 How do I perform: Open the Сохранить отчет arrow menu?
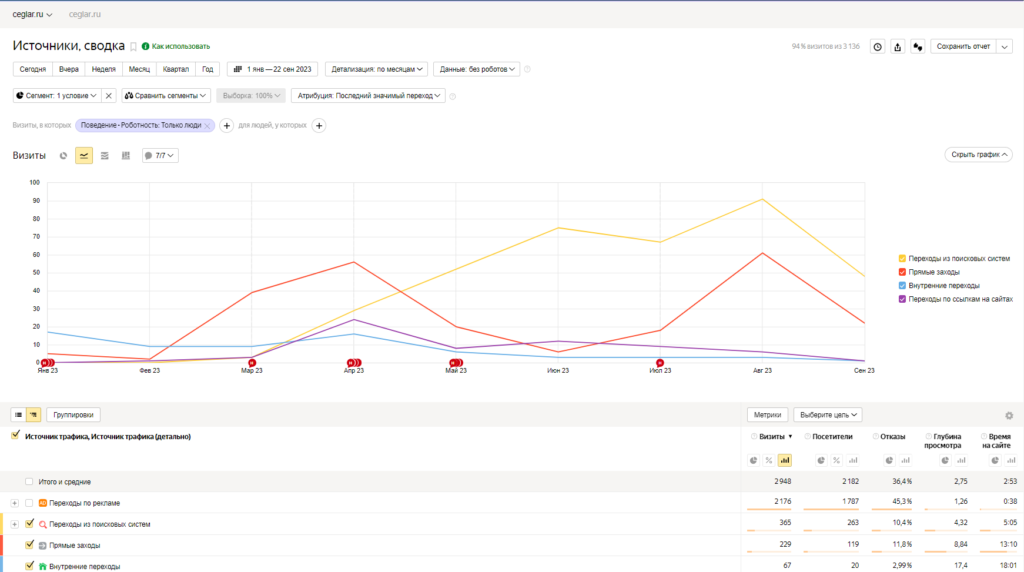click(x=1005, y=47)
